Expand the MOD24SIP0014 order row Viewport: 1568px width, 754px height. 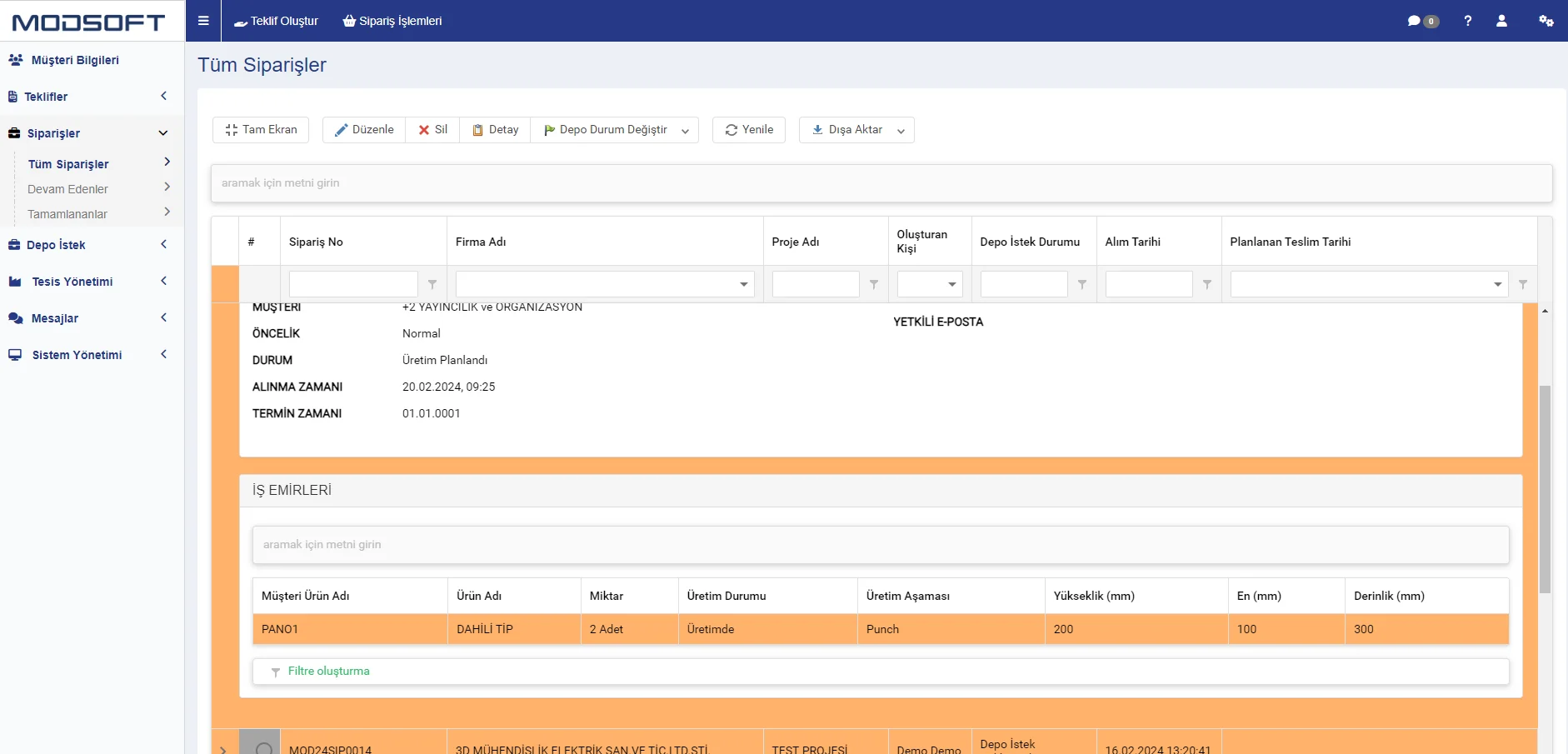[x=223, y=750]
